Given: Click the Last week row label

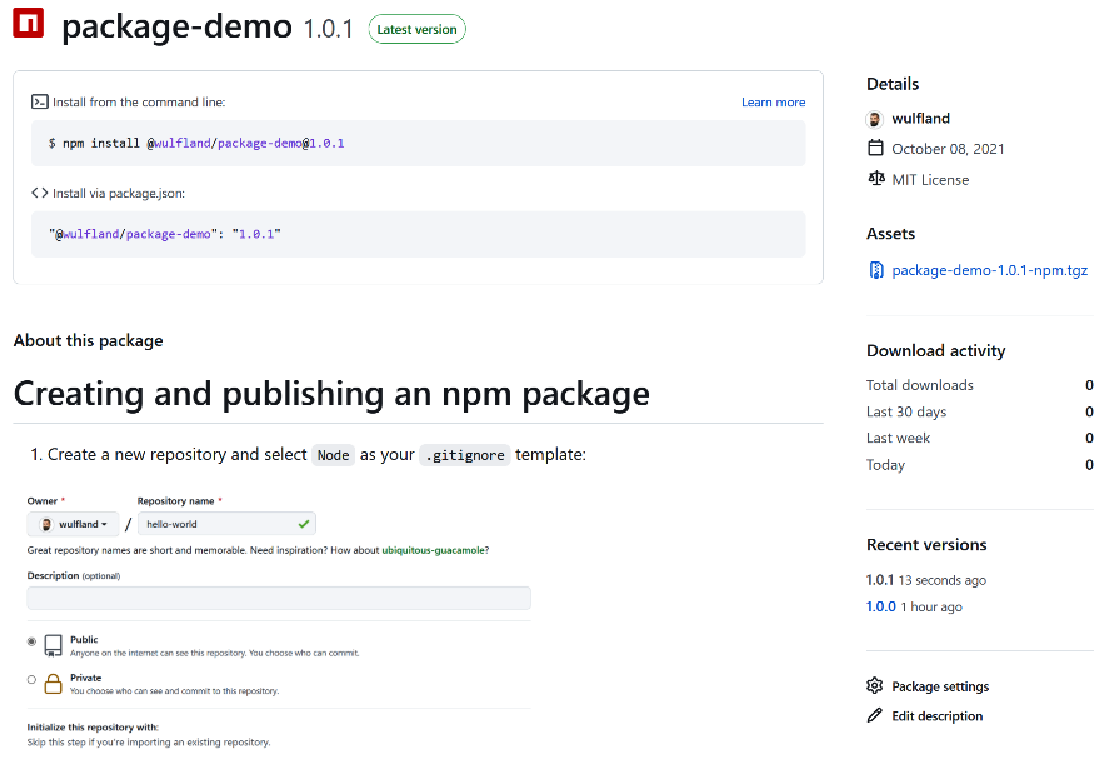Looking at the screenshot, I should point(898,438).
